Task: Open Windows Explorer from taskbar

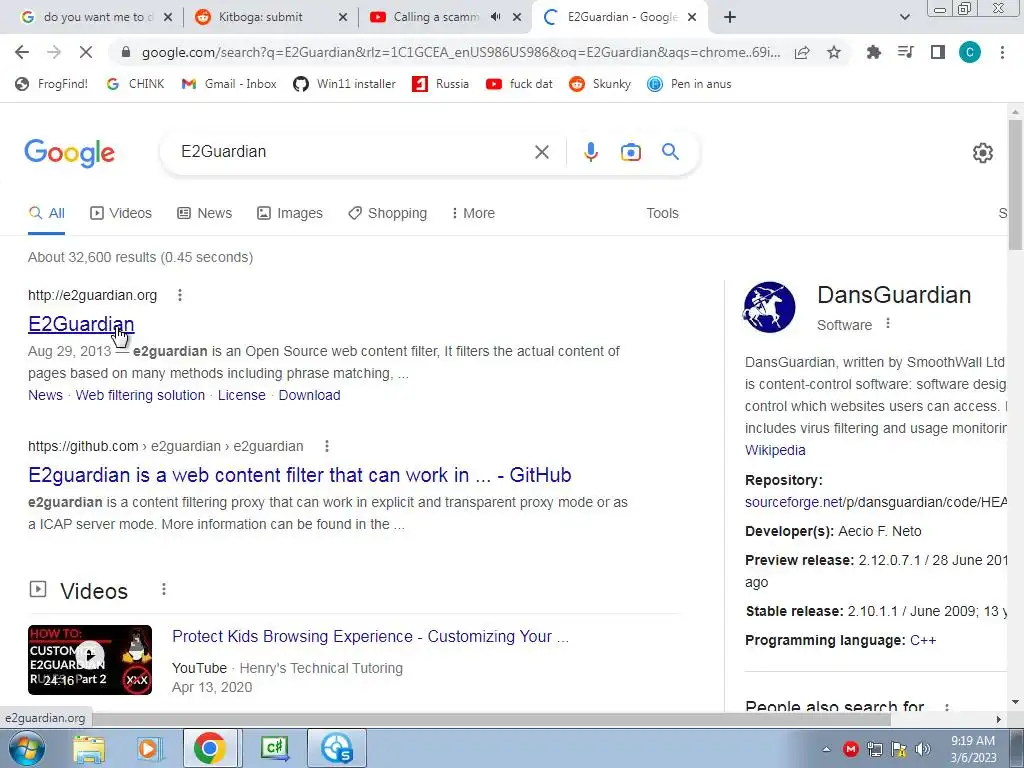Action: pos(89,749)
